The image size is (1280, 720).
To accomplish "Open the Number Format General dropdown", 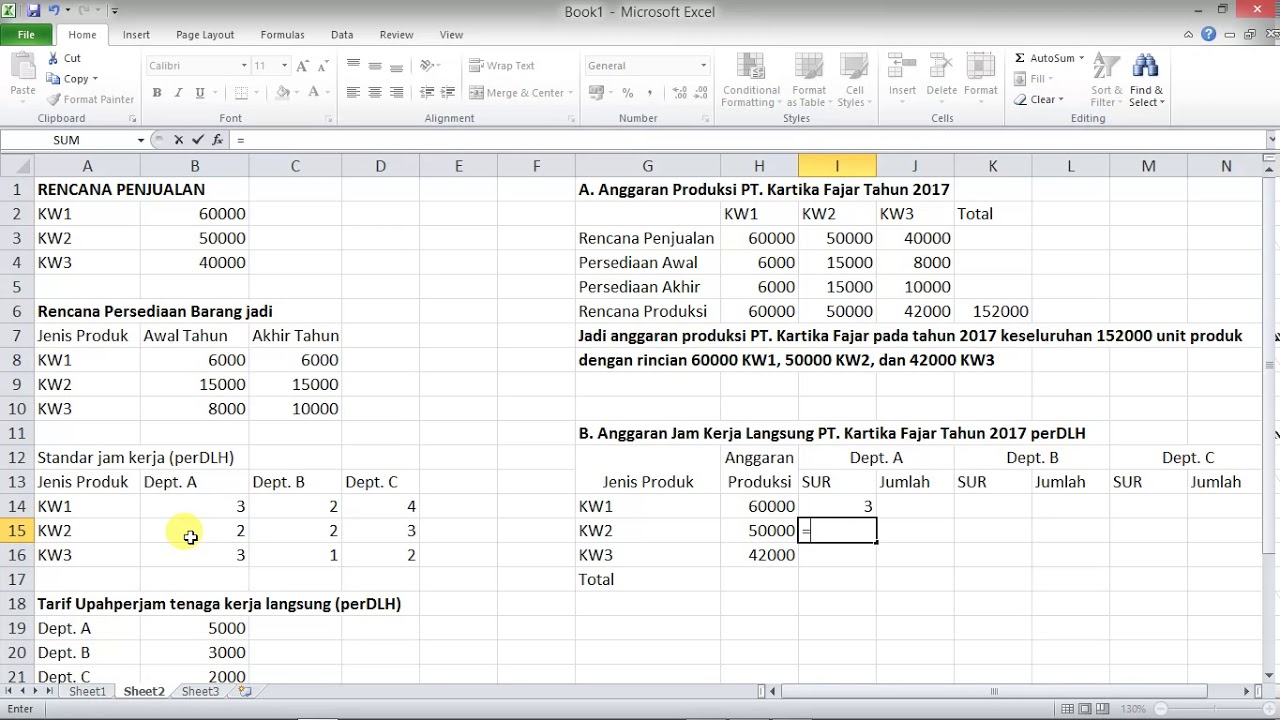I will (702, 66).
